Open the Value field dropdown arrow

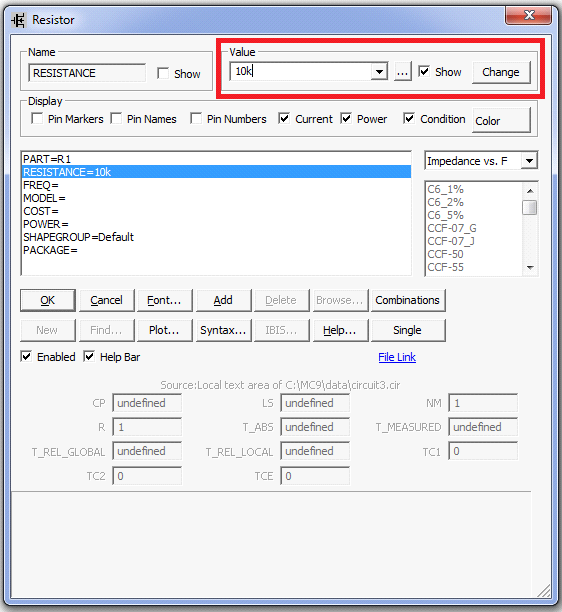(379, 72)
